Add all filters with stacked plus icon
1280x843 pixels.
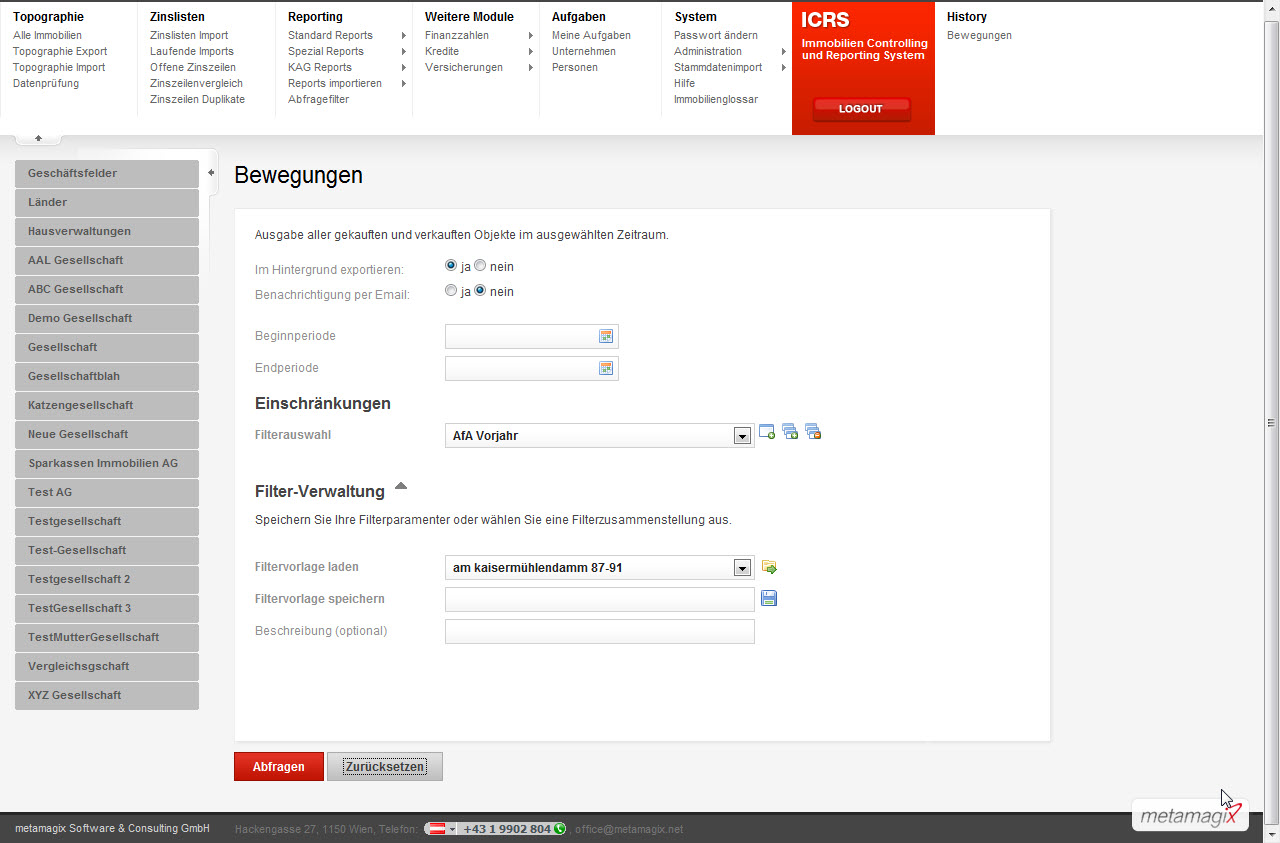point(790,432)
